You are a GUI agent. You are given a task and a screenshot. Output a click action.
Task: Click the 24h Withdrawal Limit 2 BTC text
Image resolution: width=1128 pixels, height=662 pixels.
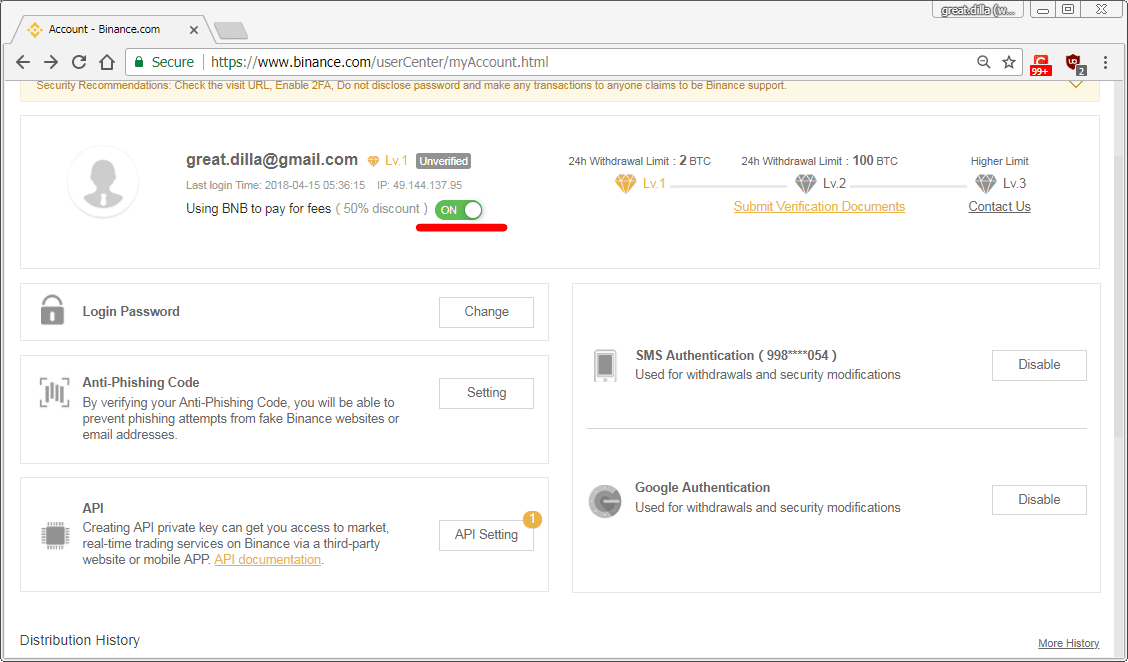click(x=640, y=161)
